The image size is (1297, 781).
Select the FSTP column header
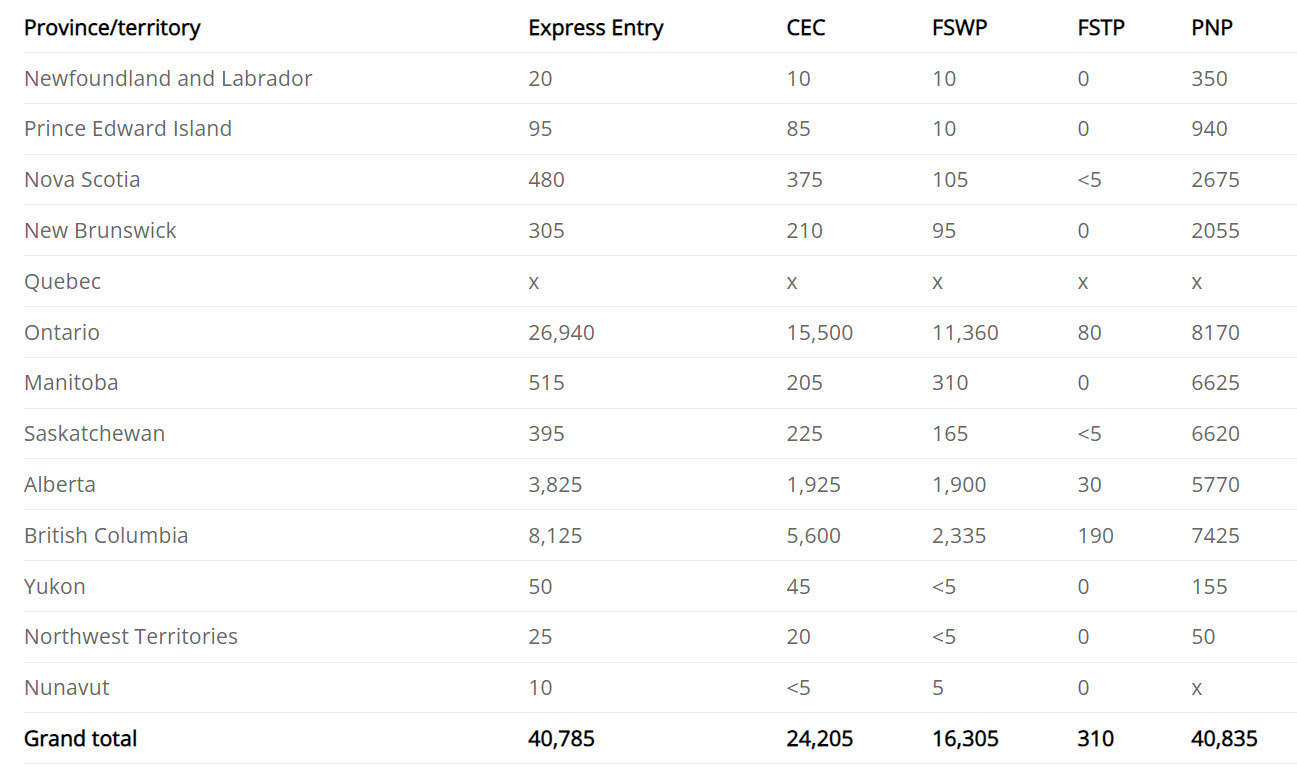[x=1100, y=28]
